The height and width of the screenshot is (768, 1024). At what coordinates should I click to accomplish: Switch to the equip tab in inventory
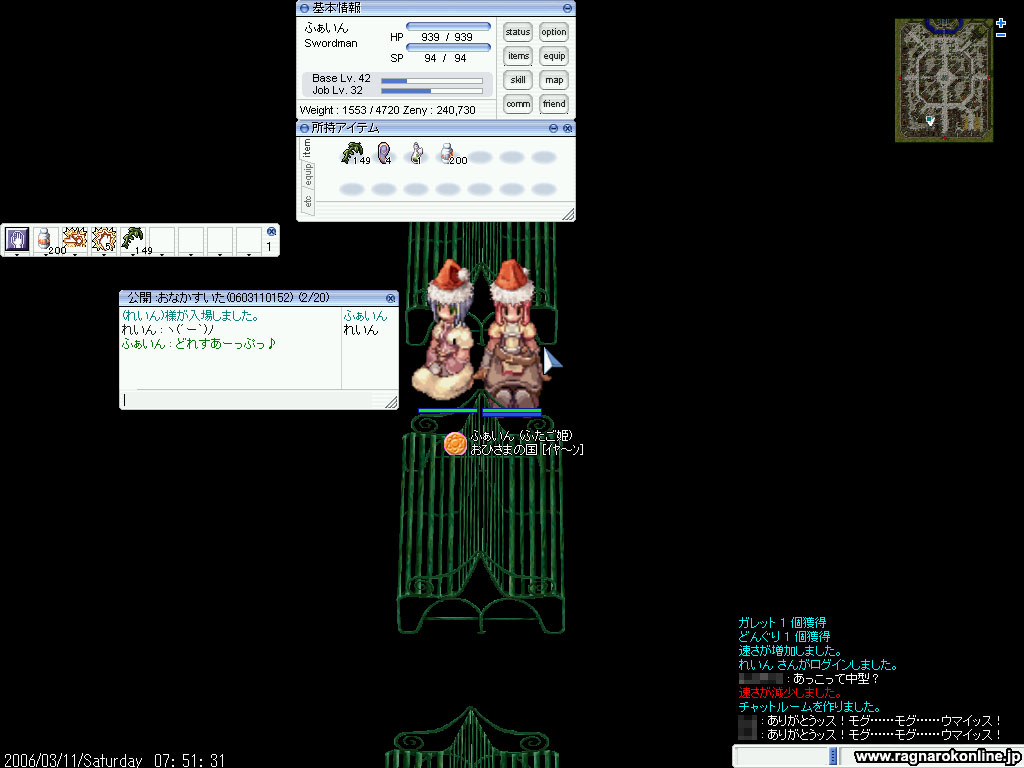coord(308,175)
